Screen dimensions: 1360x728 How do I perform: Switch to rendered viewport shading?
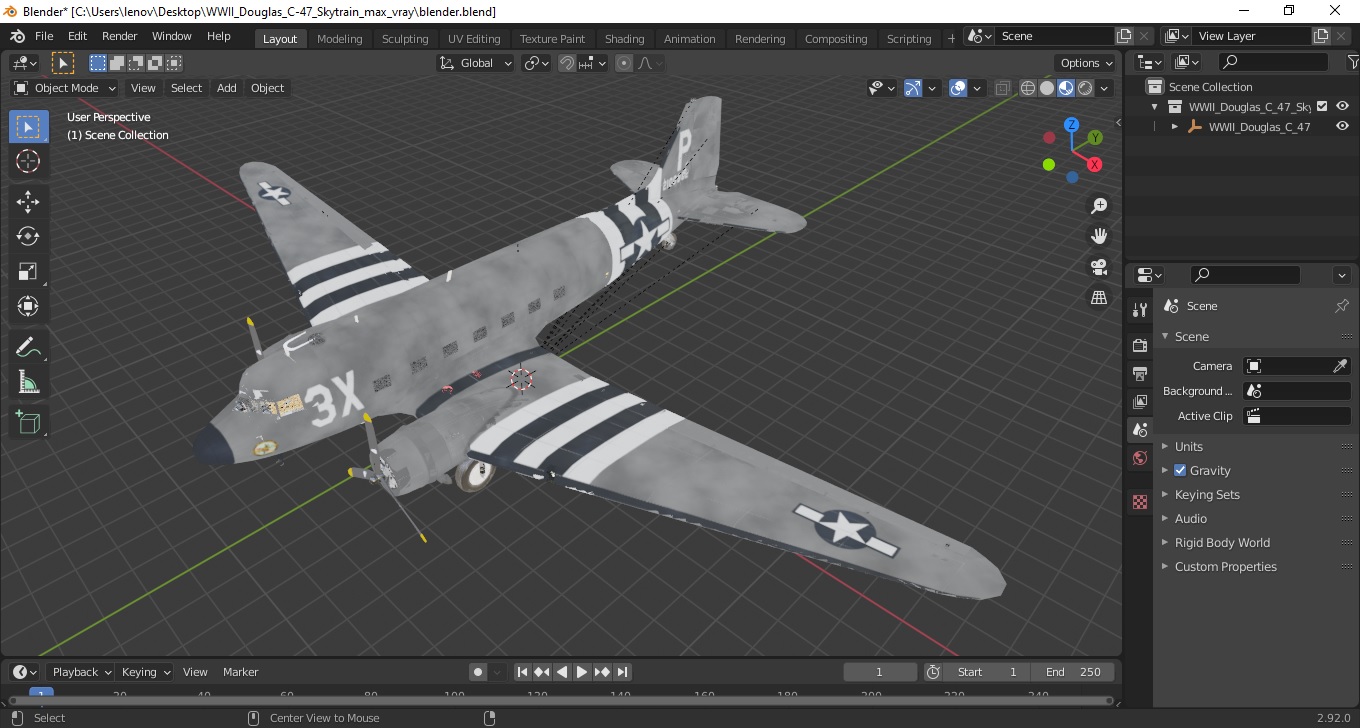[1085, 88]
